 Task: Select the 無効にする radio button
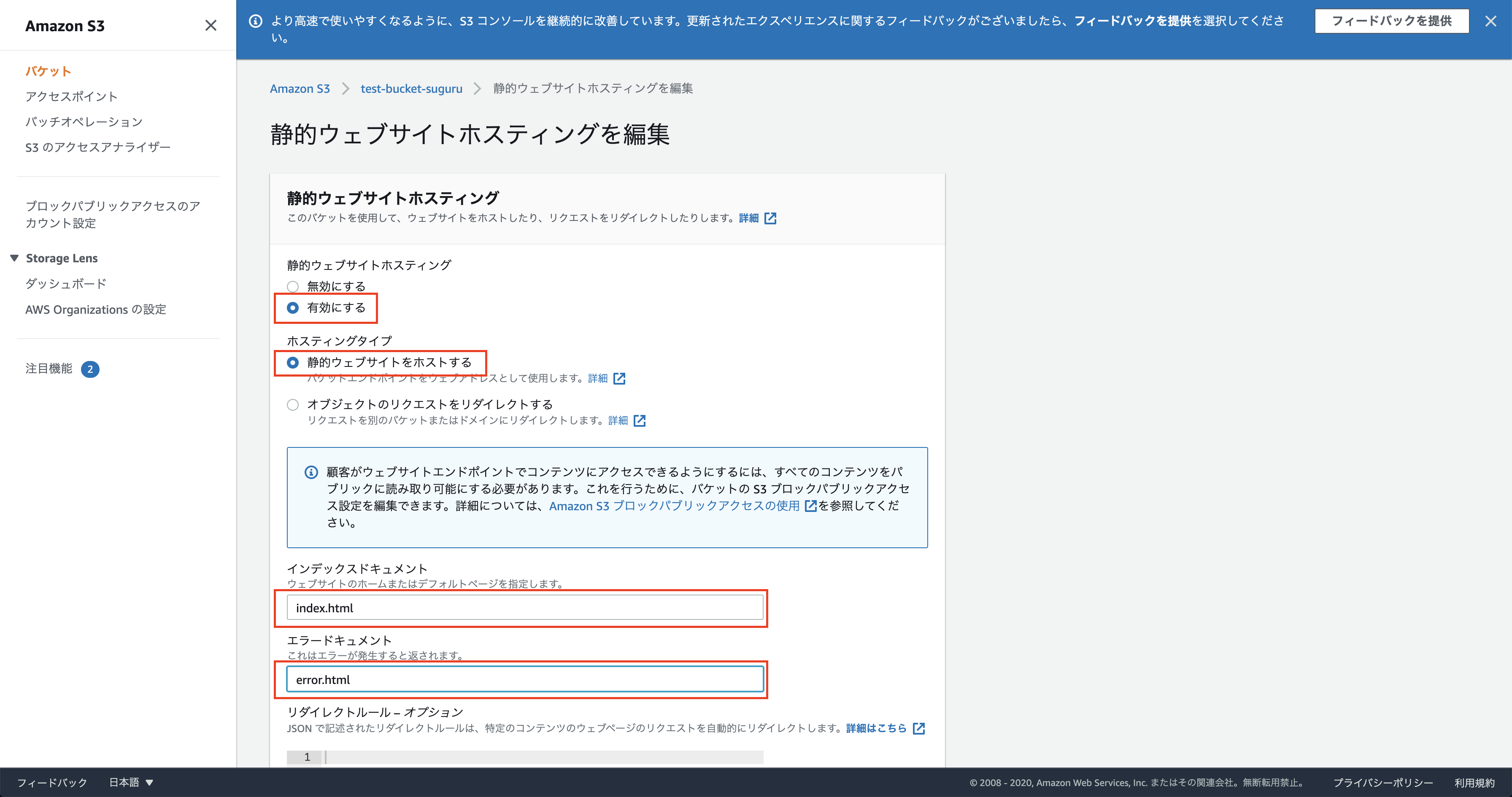click(x=293, y=286)
